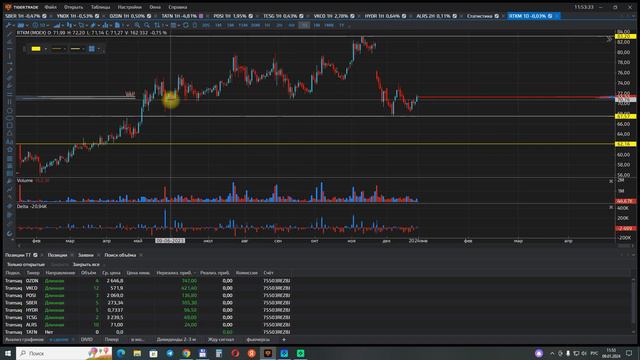Image resolution: width=640 pixels, height=360 pixels.
Task: Open the Открыть menu
Action: coord(73,7)
